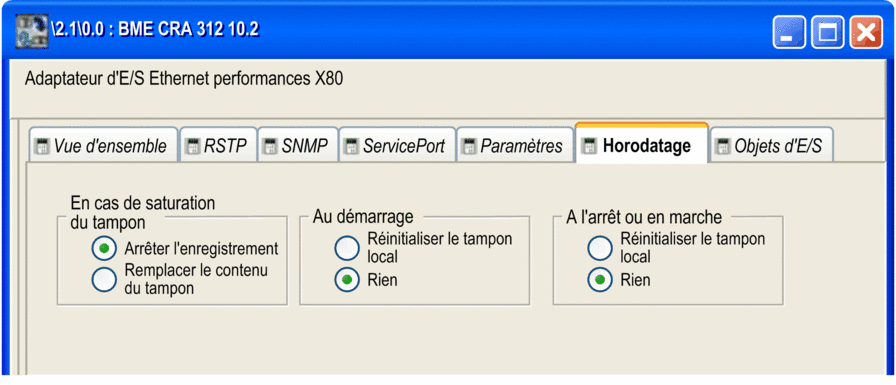Minimize the BME CRA 312 window
The width and height of the screenshot is (896, 385).
[789, 32]
